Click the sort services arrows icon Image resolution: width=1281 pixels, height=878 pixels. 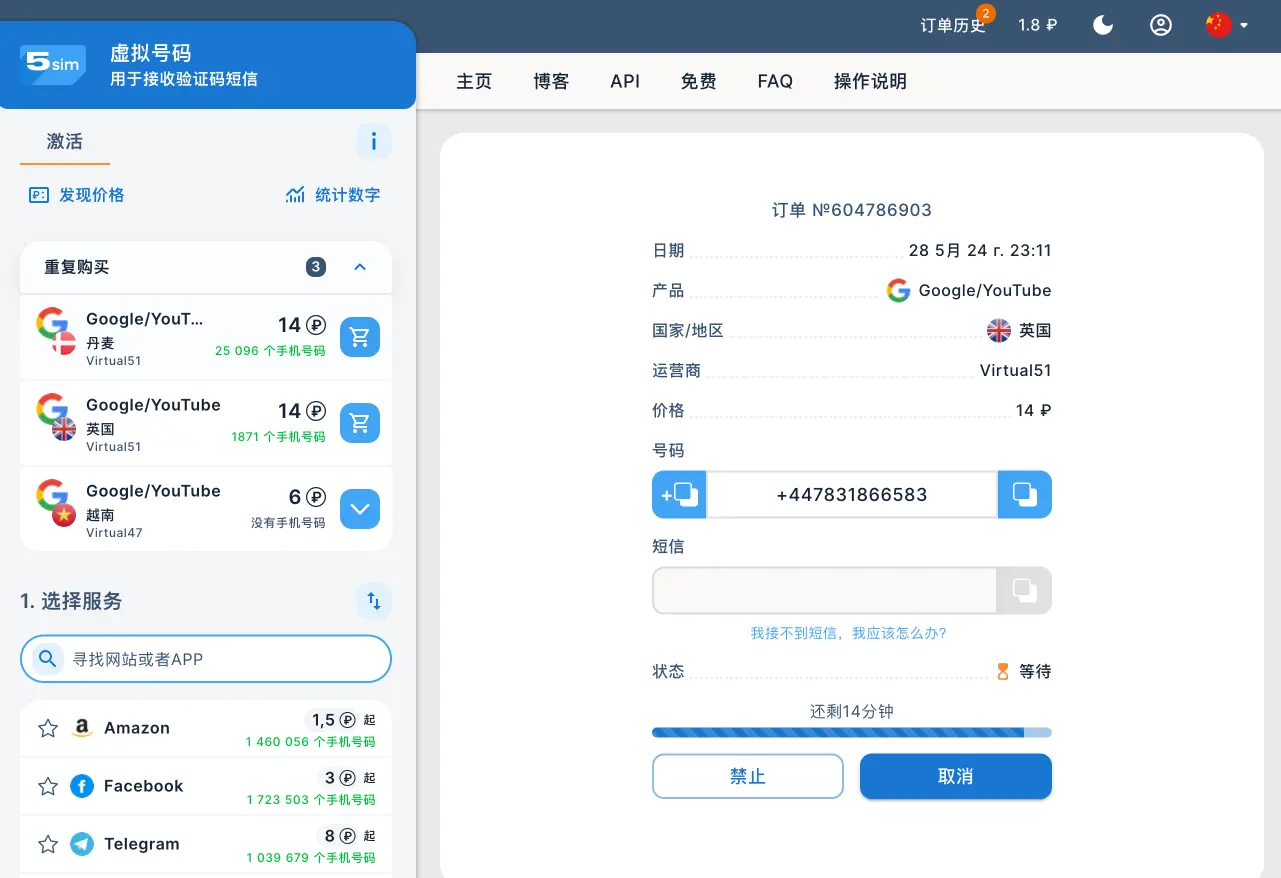click(x=374, y=601)
